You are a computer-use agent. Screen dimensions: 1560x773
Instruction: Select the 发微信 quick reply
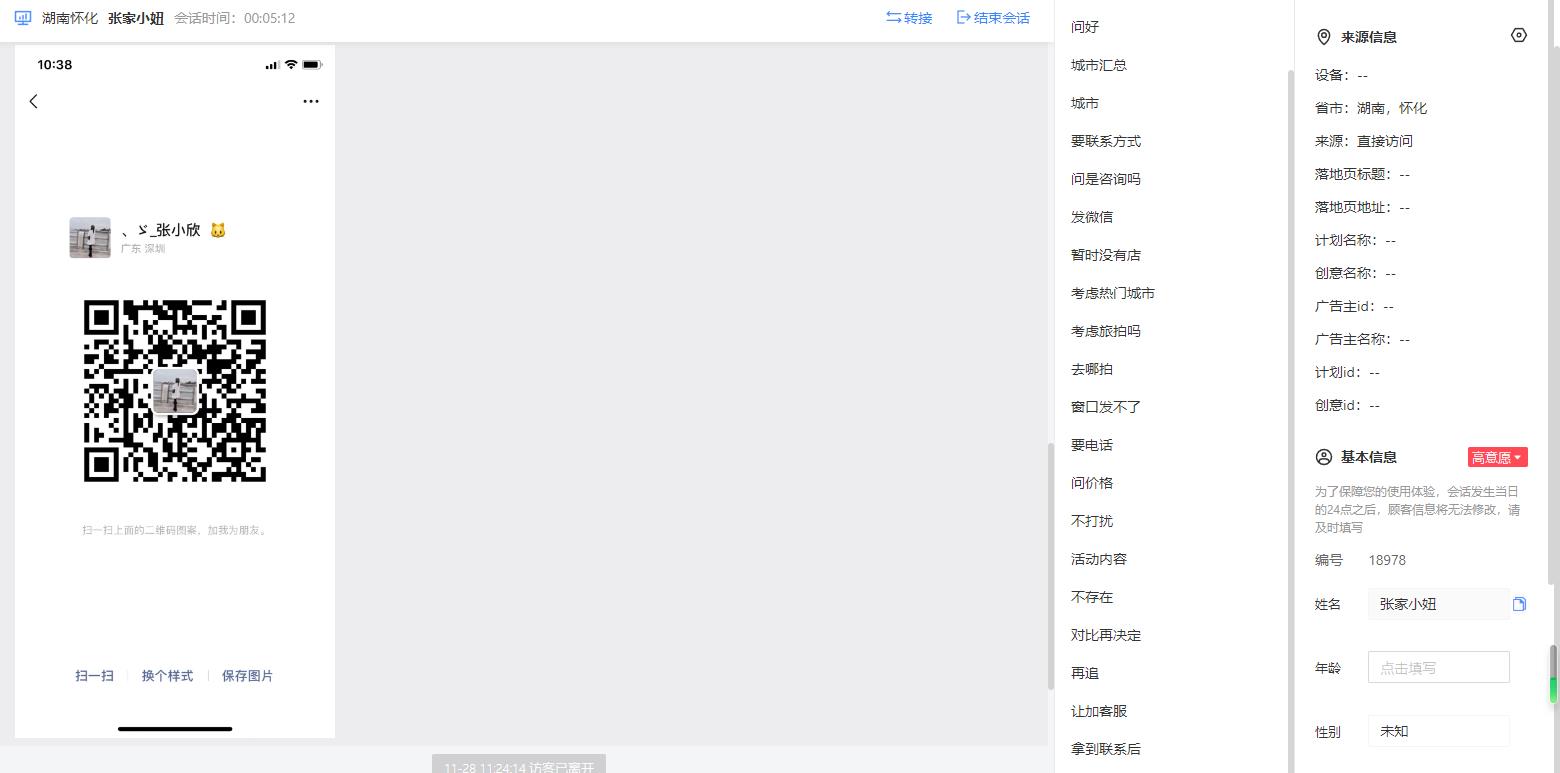tap(1092, 217)
